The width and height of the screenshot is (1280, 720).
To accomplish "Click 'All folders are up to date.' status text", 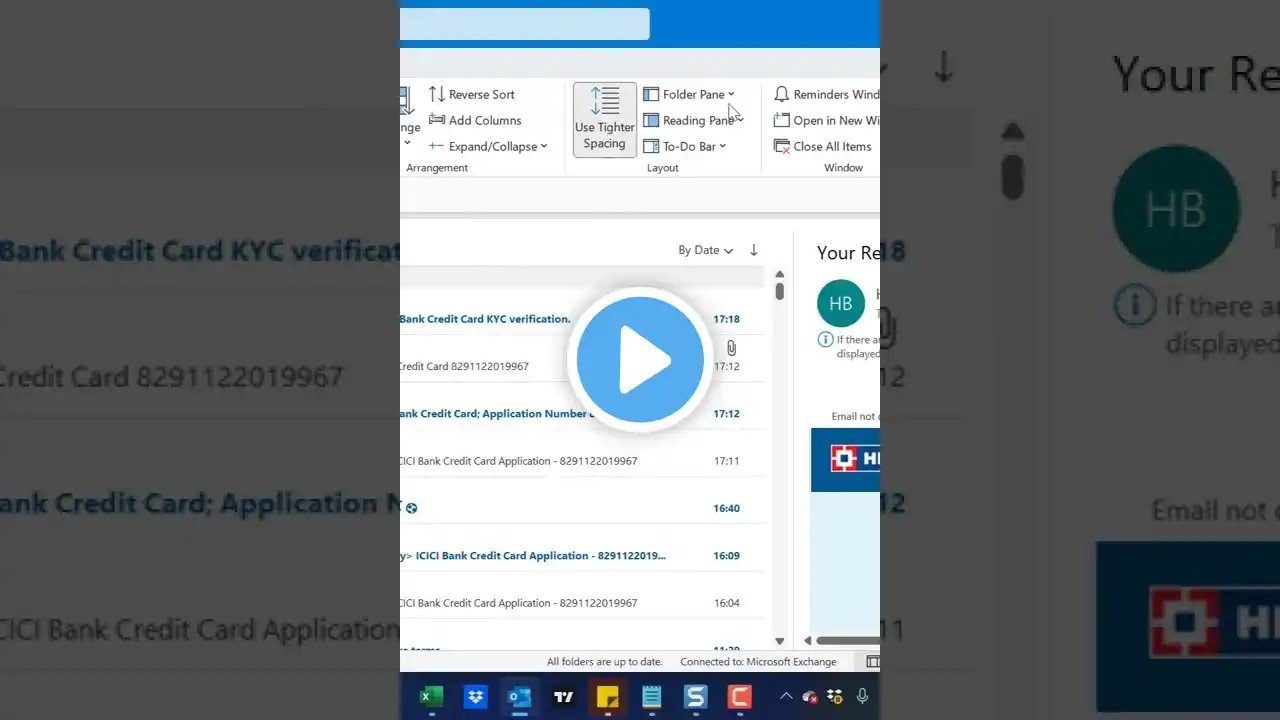I will click(x=605, y=662).
